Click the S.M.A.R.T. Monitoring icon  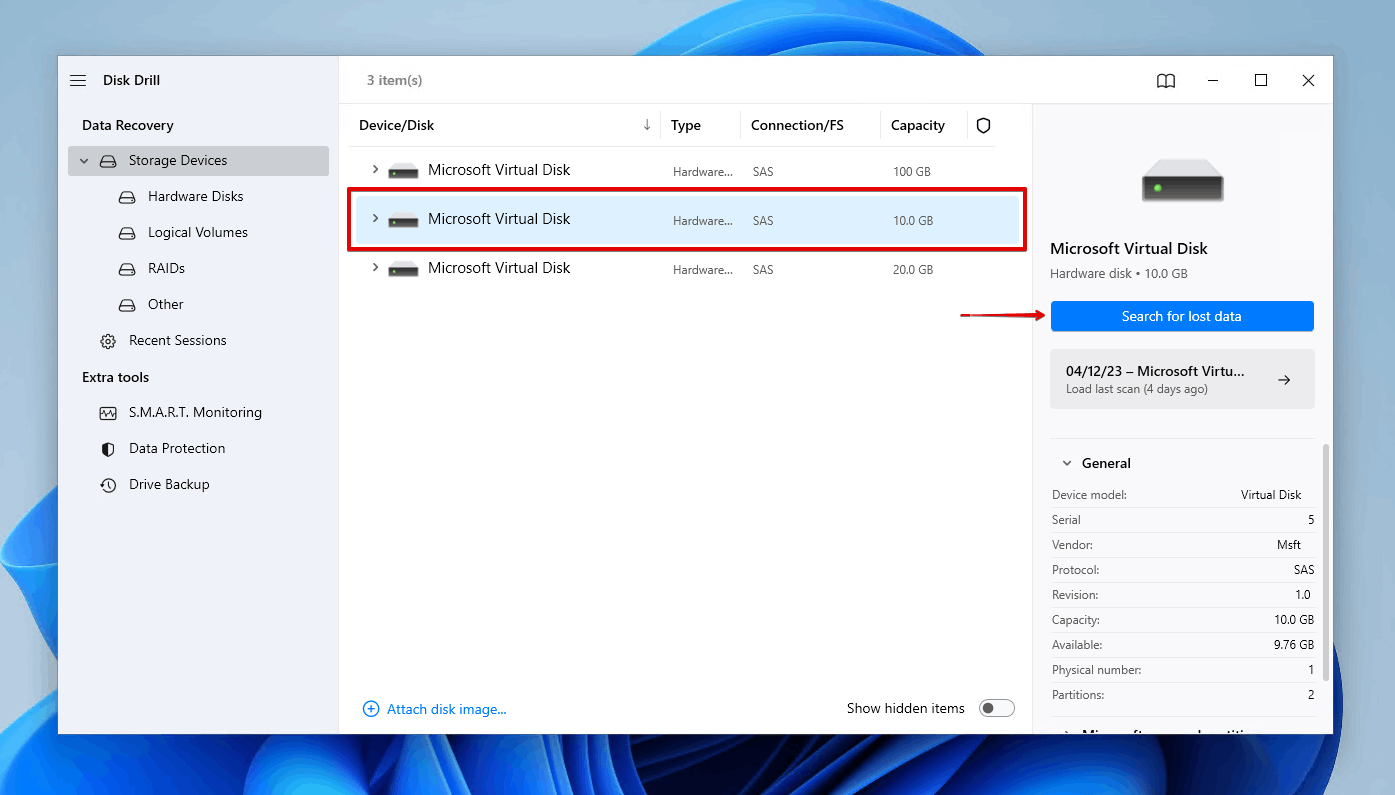[108, 413]
